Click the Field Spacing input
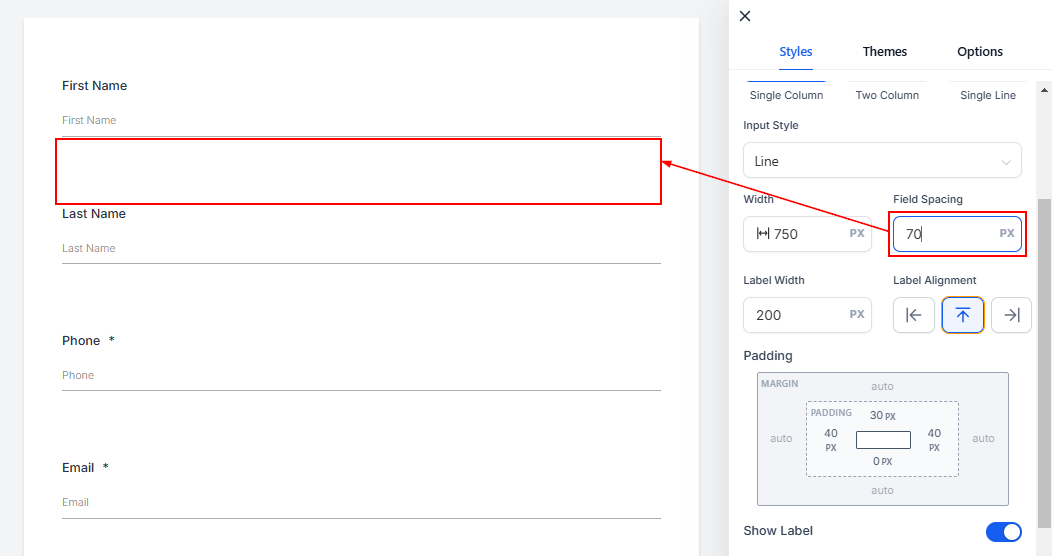Image resolution: width=1052 pixels, height=556 pixels. (945, 234)
